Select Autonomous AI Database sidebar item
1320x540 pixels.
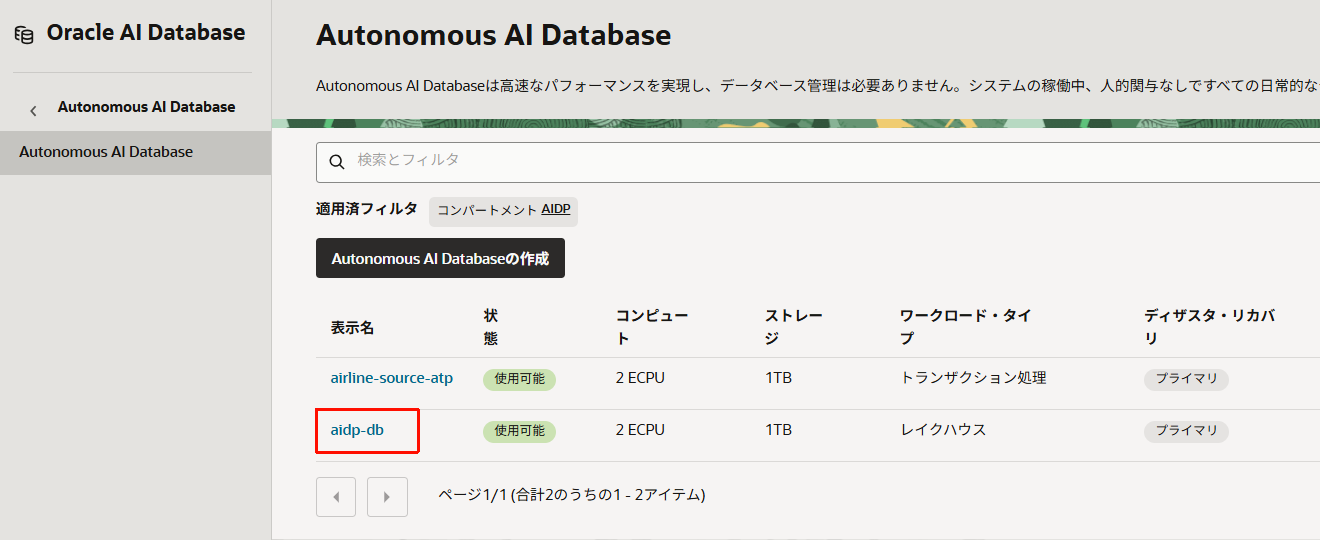(135, 152)
